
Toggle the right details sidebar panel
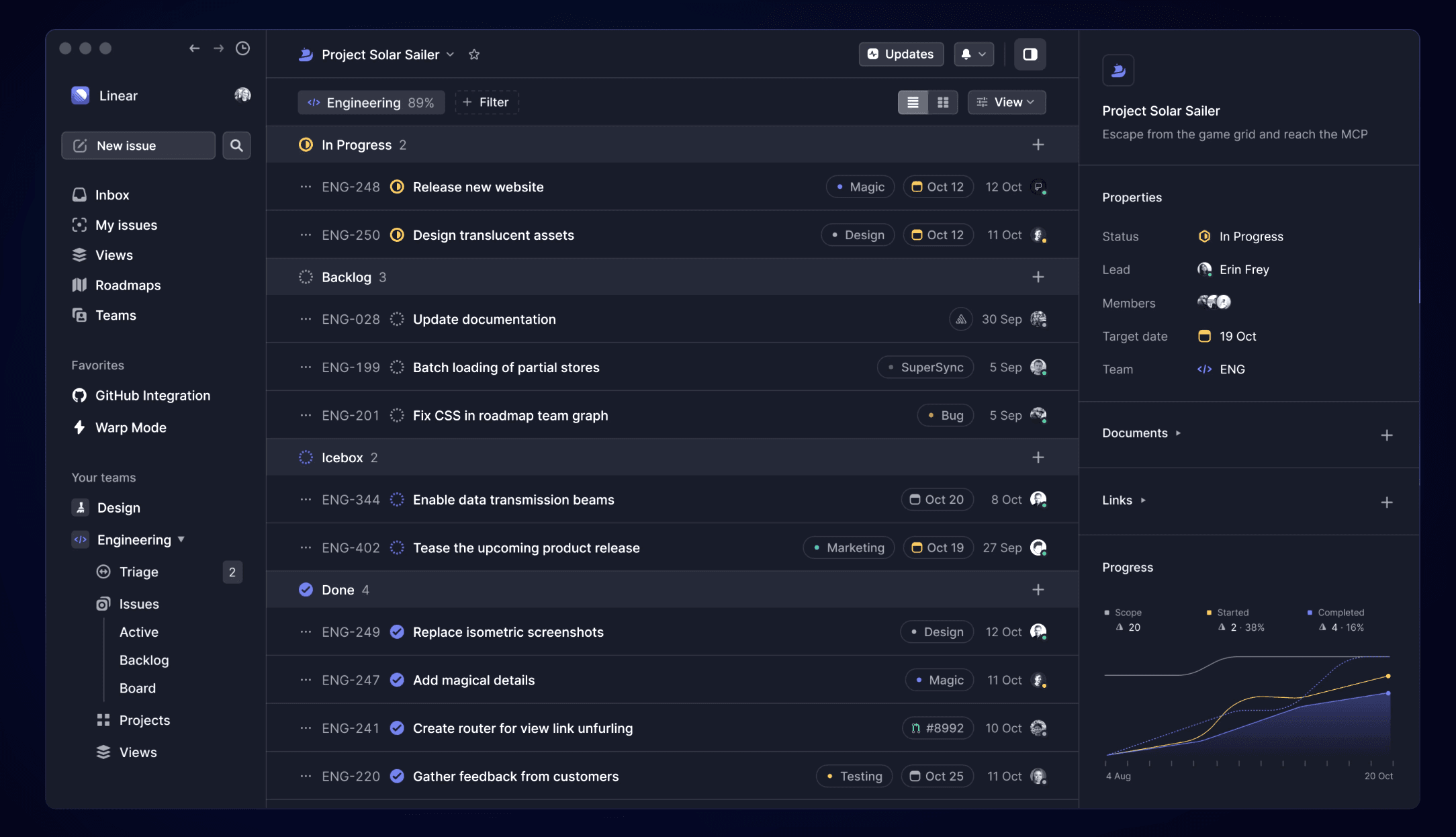[x=1030, y=54]
